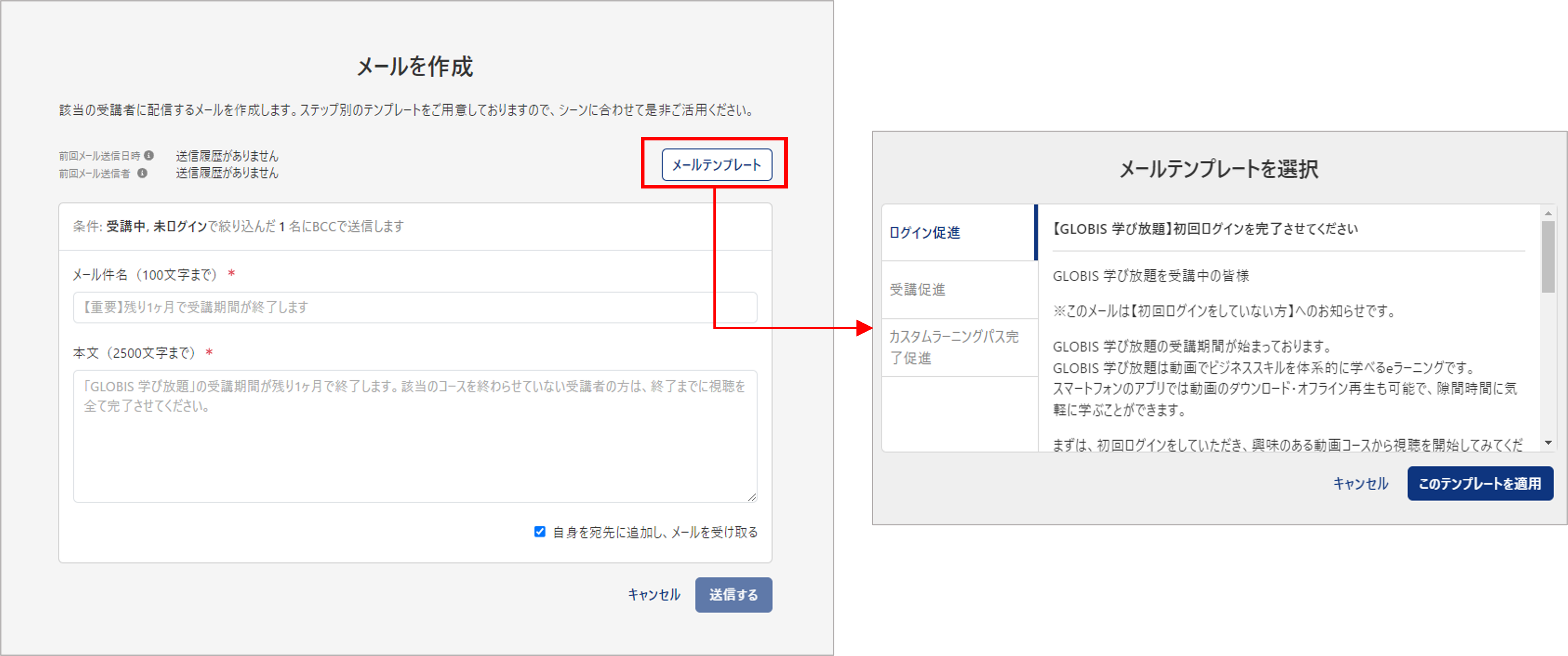Click info icon beside 前回メール送信日時
This screenshot has height=656, width=1568.
(x=149, y=155)
